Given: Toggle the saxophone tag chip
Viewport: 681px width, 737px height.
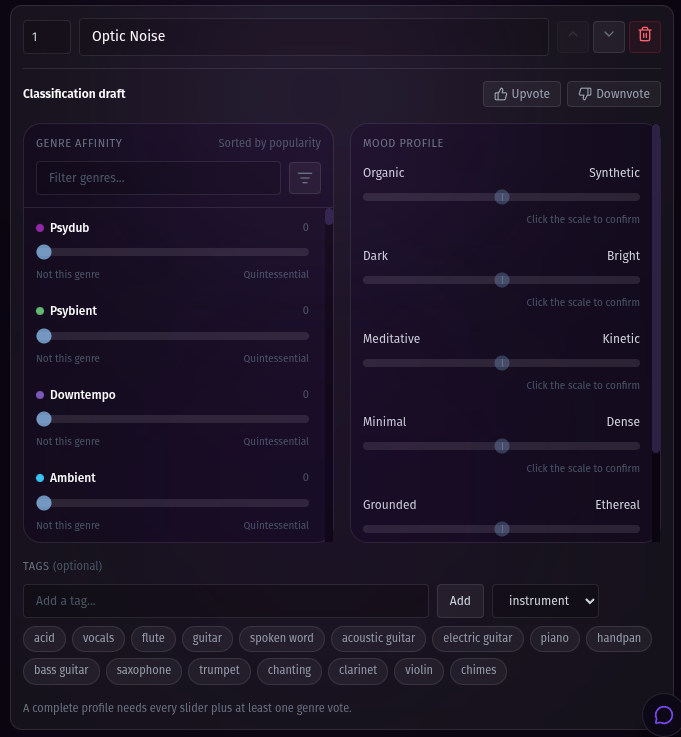Looking at the screenshot, I should pyautogui.click(x=144, y=670).
